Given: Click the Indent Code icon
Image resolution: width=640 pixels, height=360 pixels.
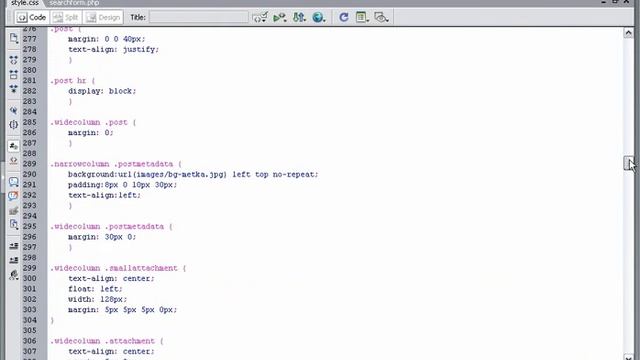Looking at the screenshot, I should (13, 246).
